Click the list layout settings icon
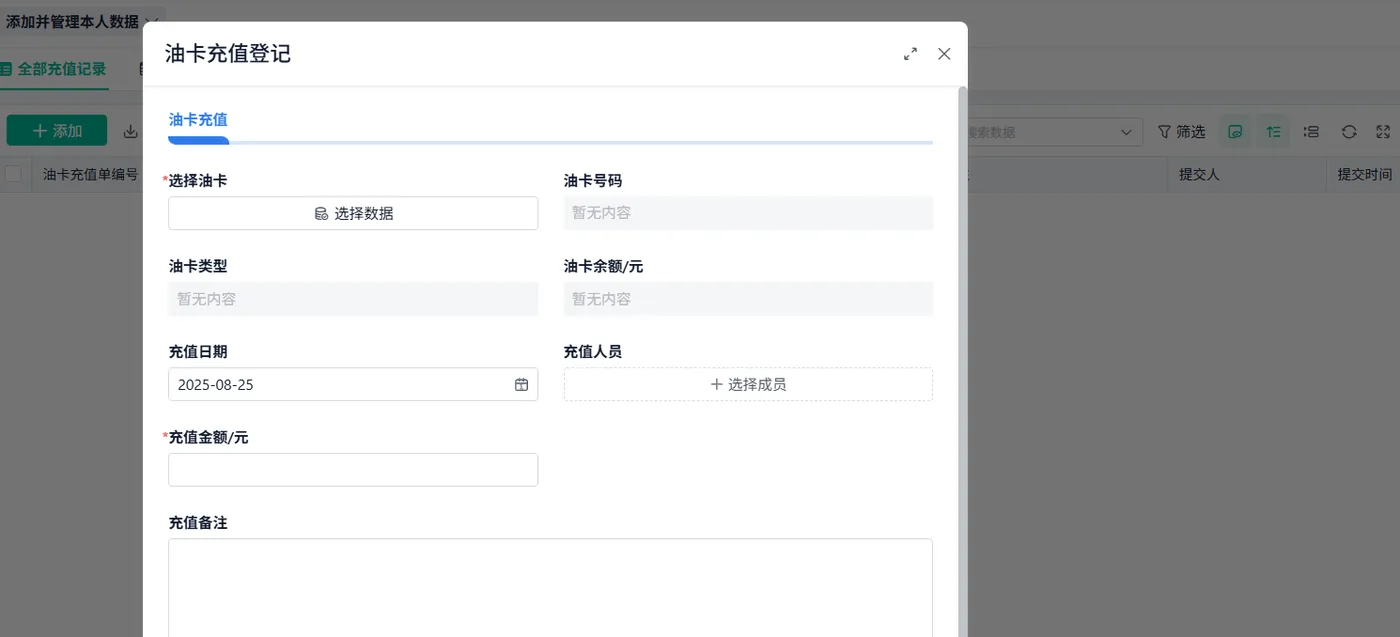Viewport: 1400px width, 637px height. pyautogui.click(x=1311, y=132)
